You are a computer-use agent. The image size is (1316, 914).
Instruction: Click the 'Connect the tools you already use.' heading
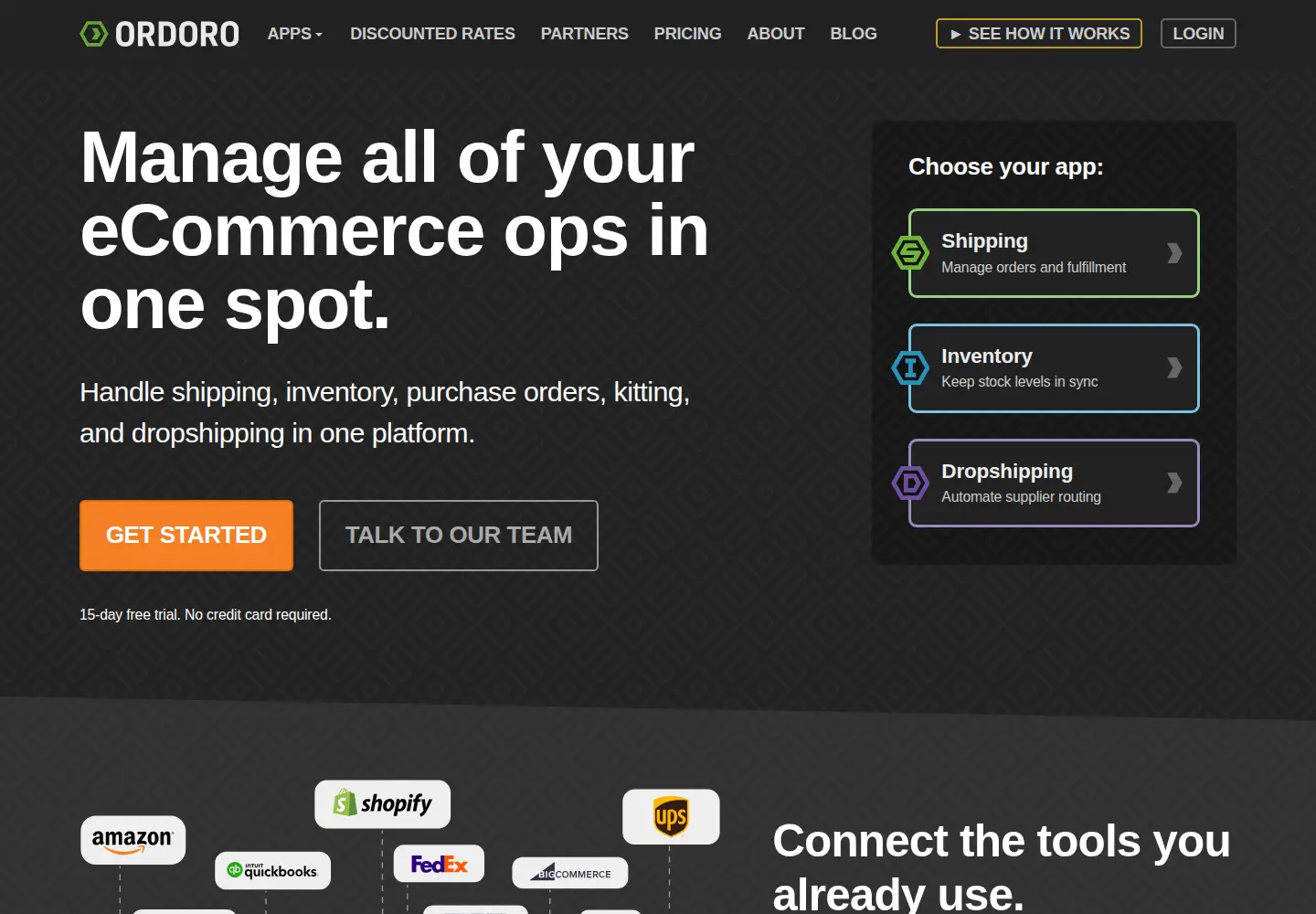point(1002,866)
